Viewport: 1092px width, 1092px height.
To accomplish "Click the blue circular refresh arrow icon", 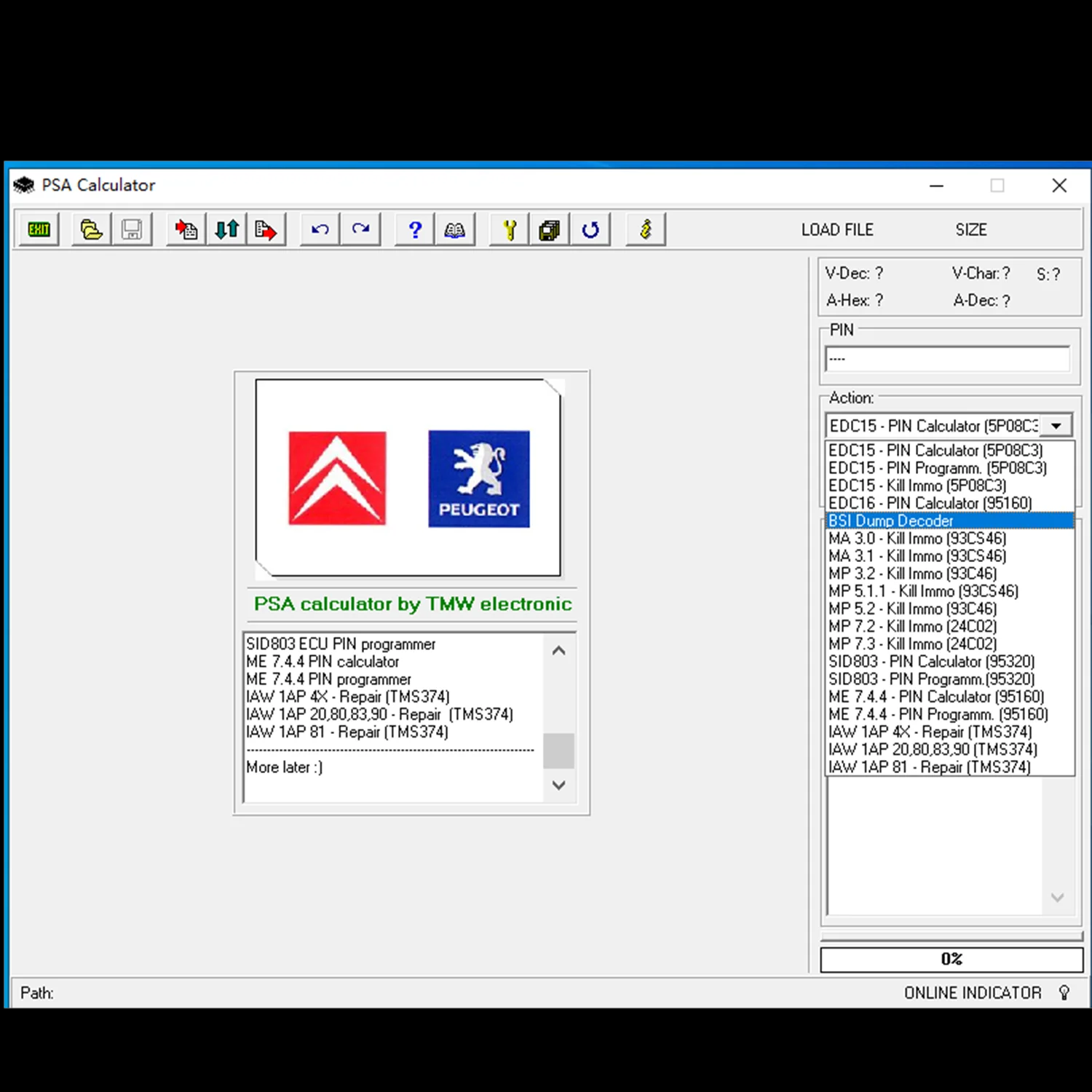I will click(590, 230).
